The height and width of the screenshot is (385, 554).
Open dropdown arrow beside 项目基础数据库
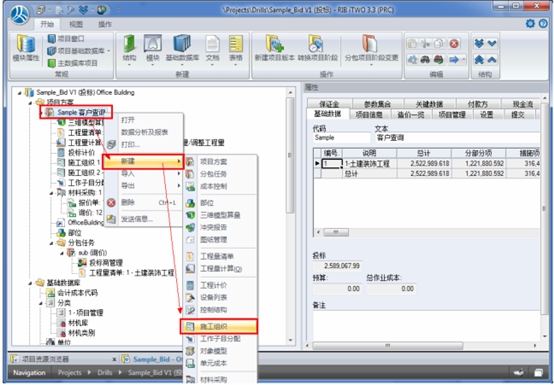(109, 51)
